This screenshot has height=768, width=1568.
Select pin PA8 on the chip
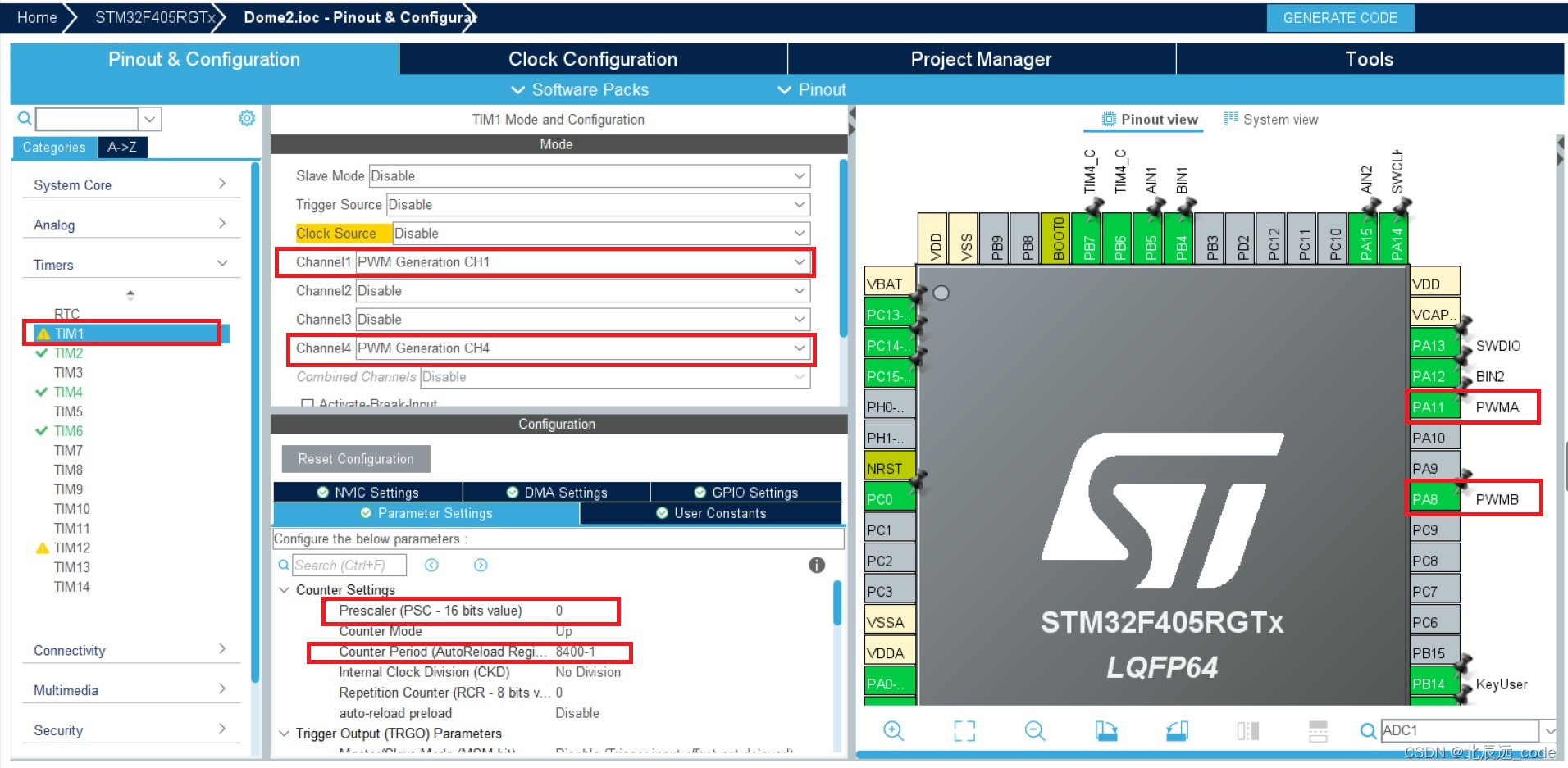(1434, 499)
